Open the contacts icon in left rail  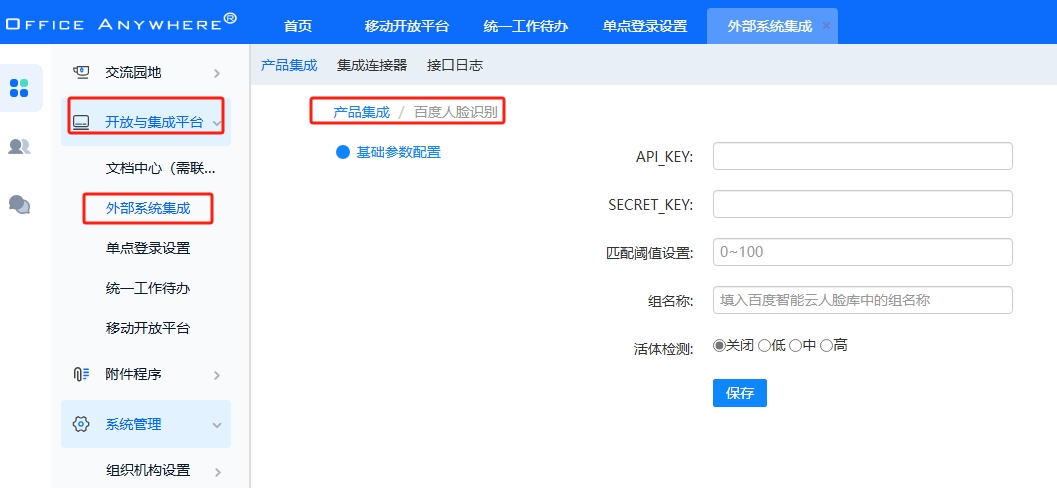[19, 147]
